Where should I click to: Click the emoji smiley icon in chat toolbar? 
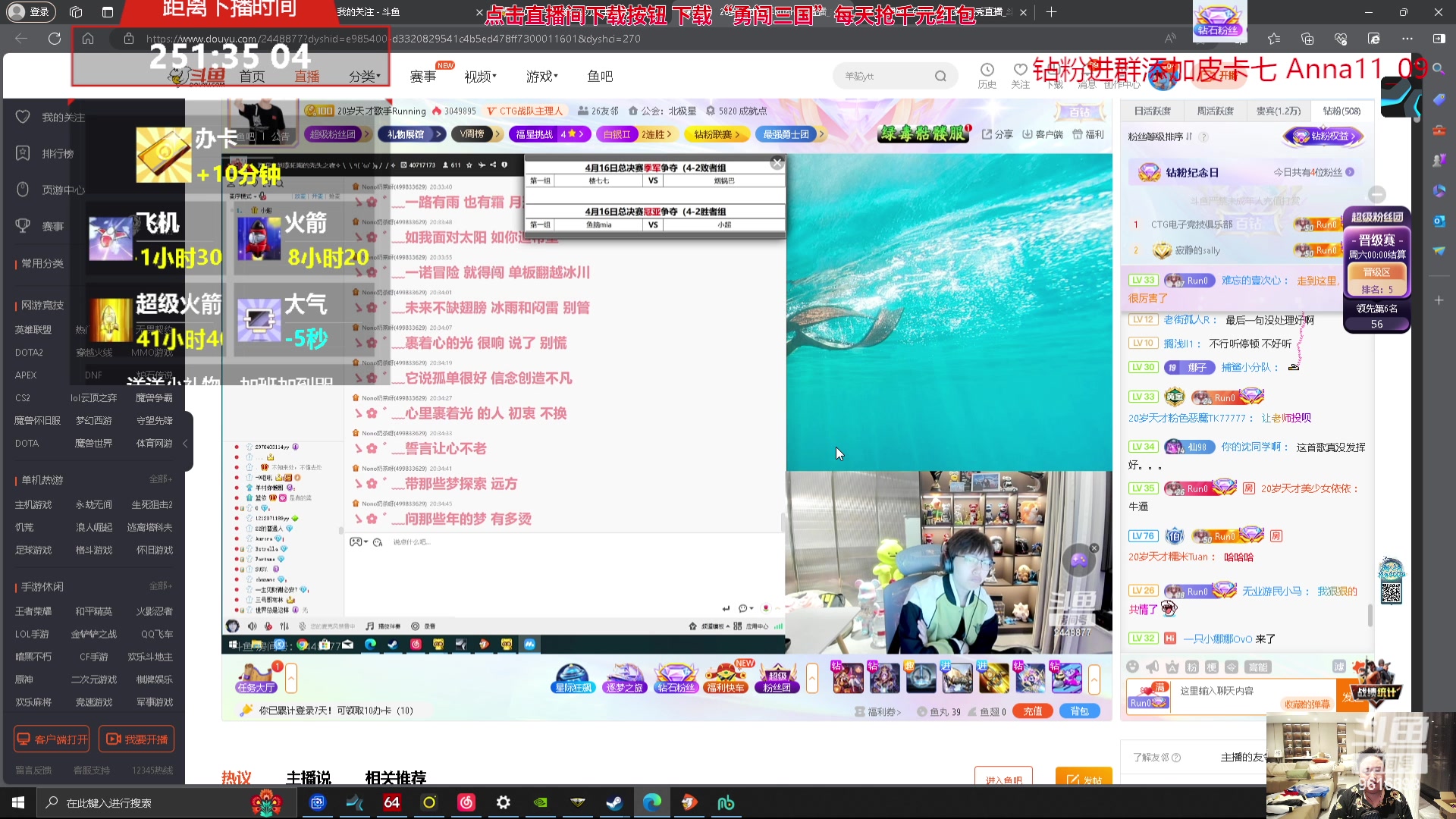click(x=1132, y=667)
